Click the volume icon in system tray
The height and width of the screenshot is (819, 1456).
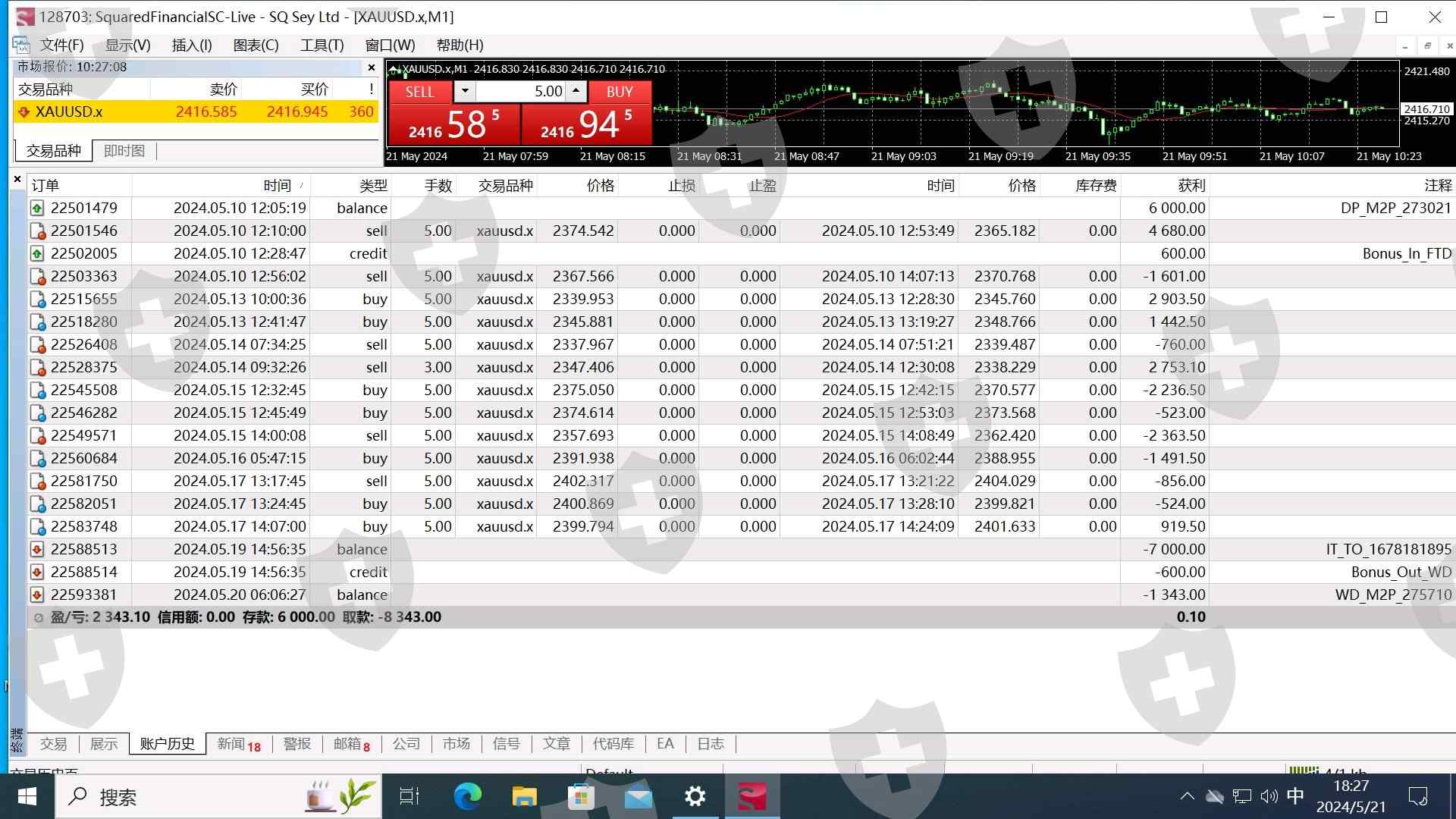coord(1269,796)
